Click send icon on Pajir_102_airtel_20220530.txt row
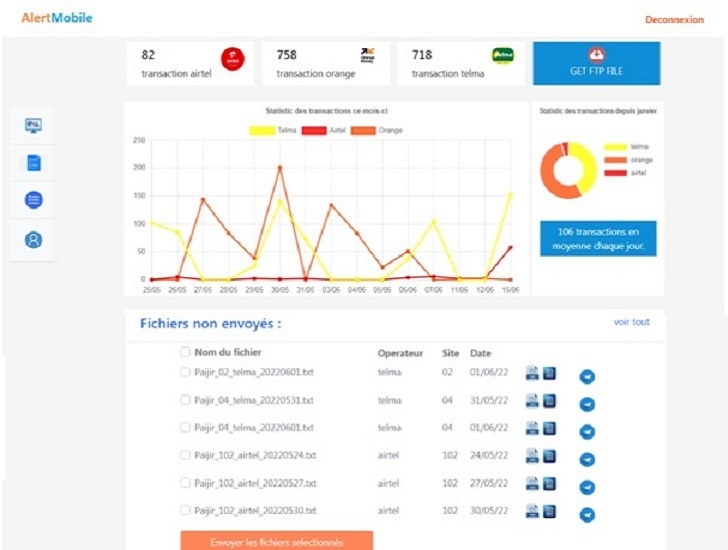This screenshot has height=550, width=728. pos(588,514)
